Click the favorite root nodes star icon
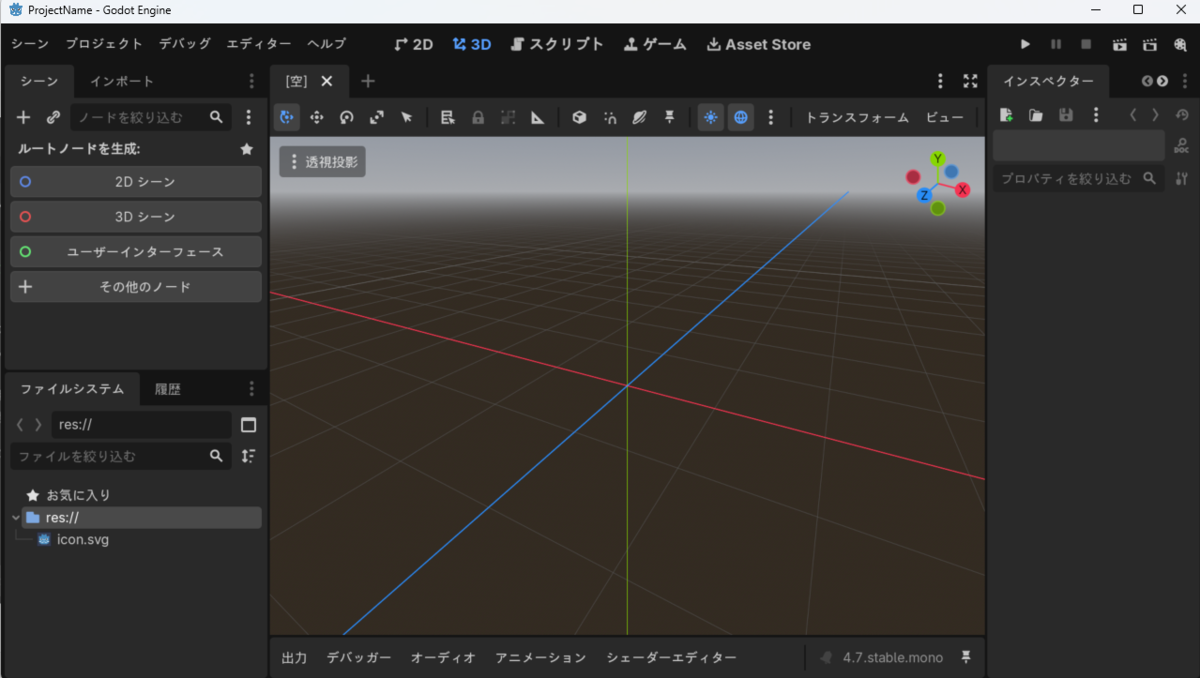The width and height of the screenshot is (1200, 678). click(247, 149)
